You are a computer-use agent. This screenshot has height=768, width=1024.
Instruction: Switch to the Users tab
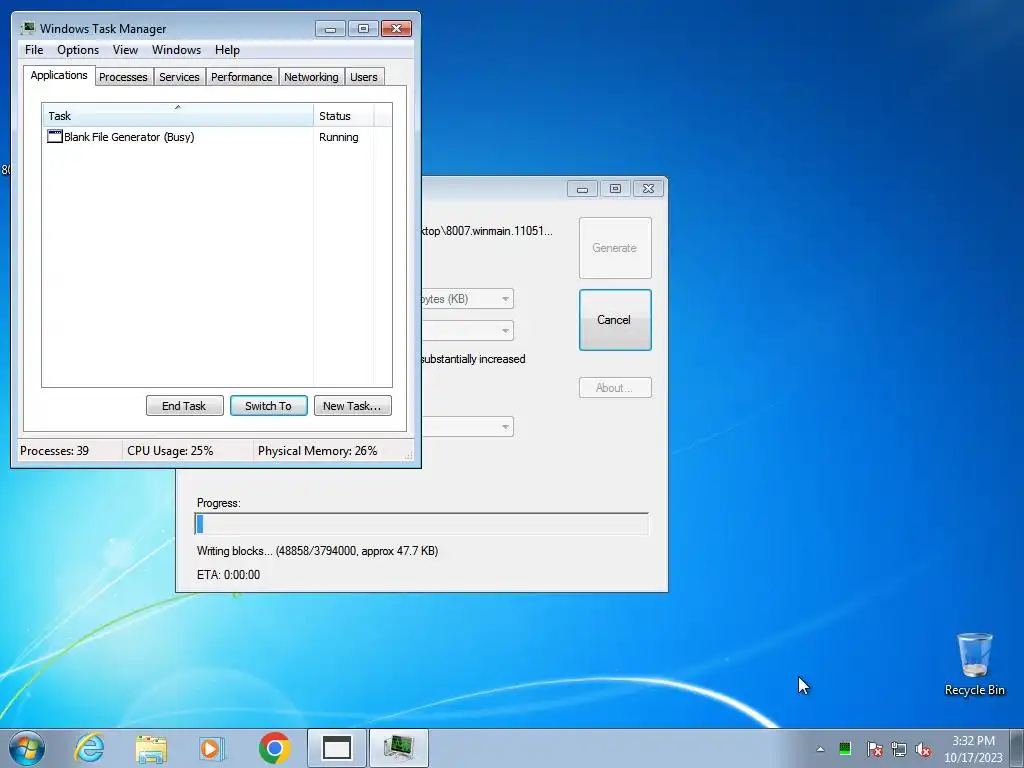pos(364,77)
